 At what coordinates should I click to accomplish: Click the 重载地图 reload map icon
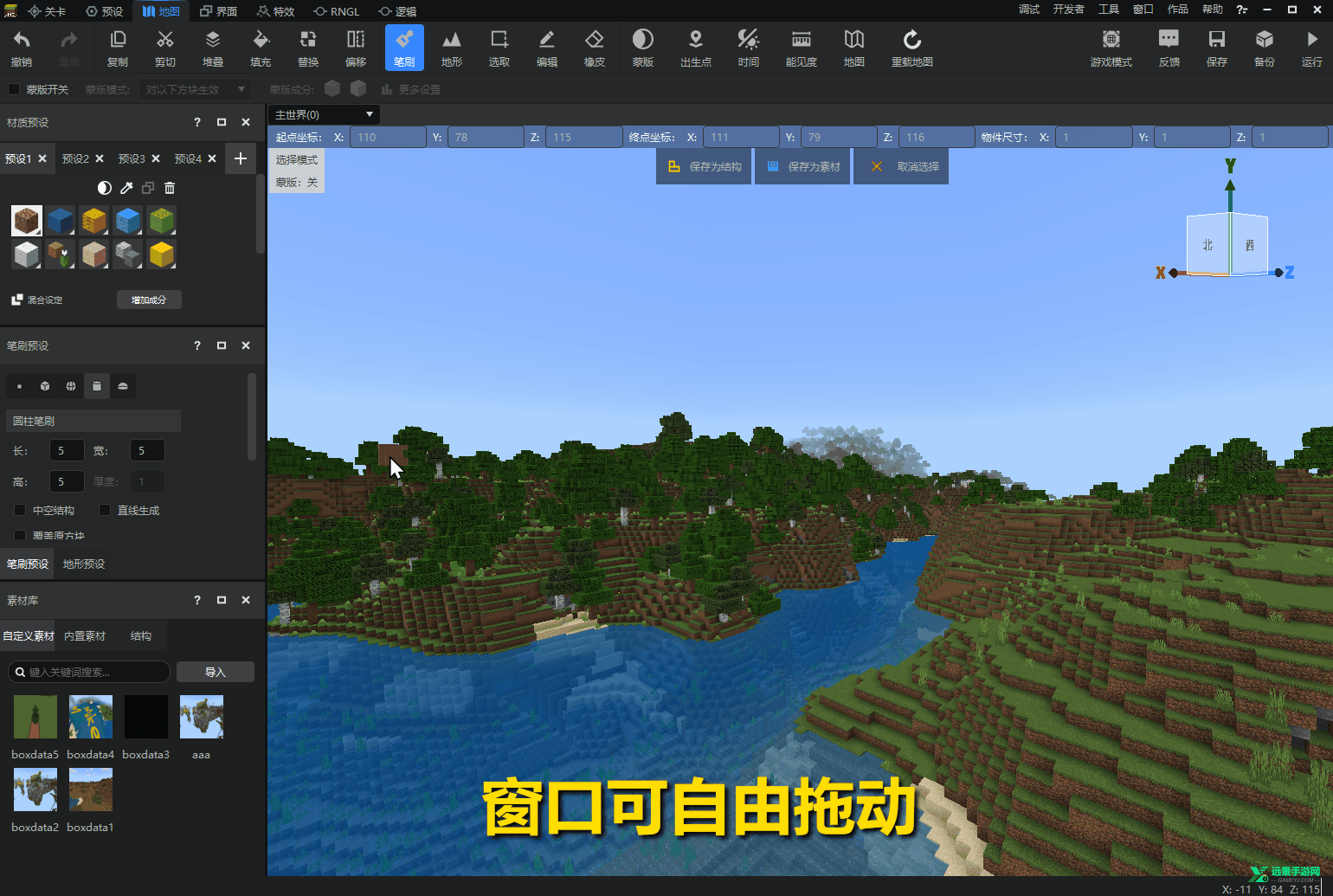(911, 48)
